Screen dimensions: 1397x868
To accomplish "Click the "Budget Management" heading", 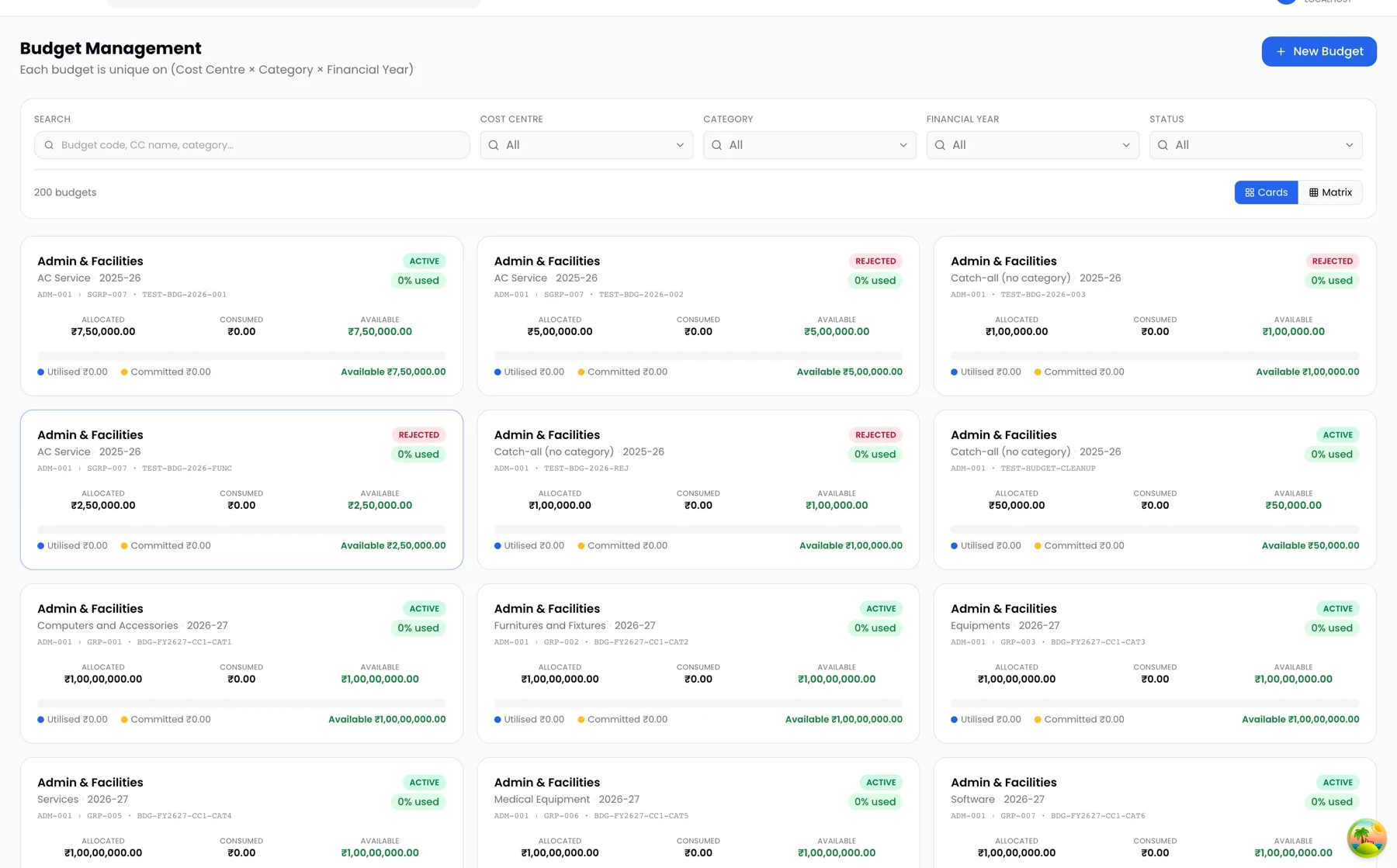I will 110,48.
